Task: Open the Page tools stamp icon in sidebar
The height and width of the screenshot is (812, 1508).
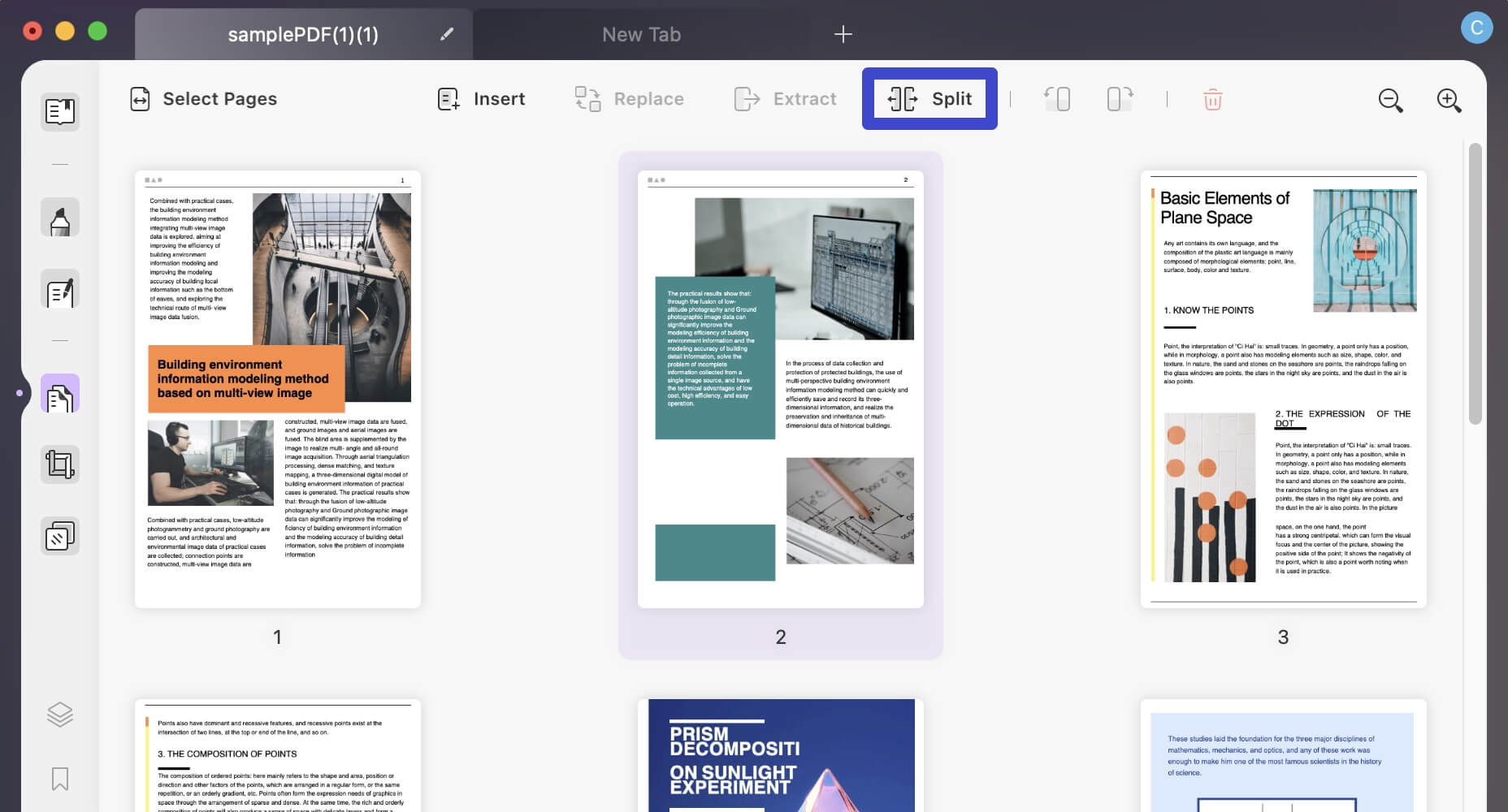Action: 60,536
